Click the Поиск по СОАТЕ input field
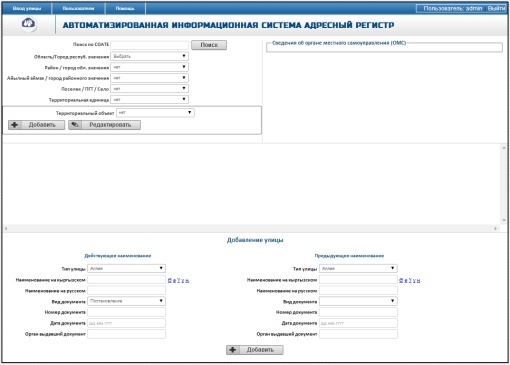 pyautogui.click(x=150, y=45)
